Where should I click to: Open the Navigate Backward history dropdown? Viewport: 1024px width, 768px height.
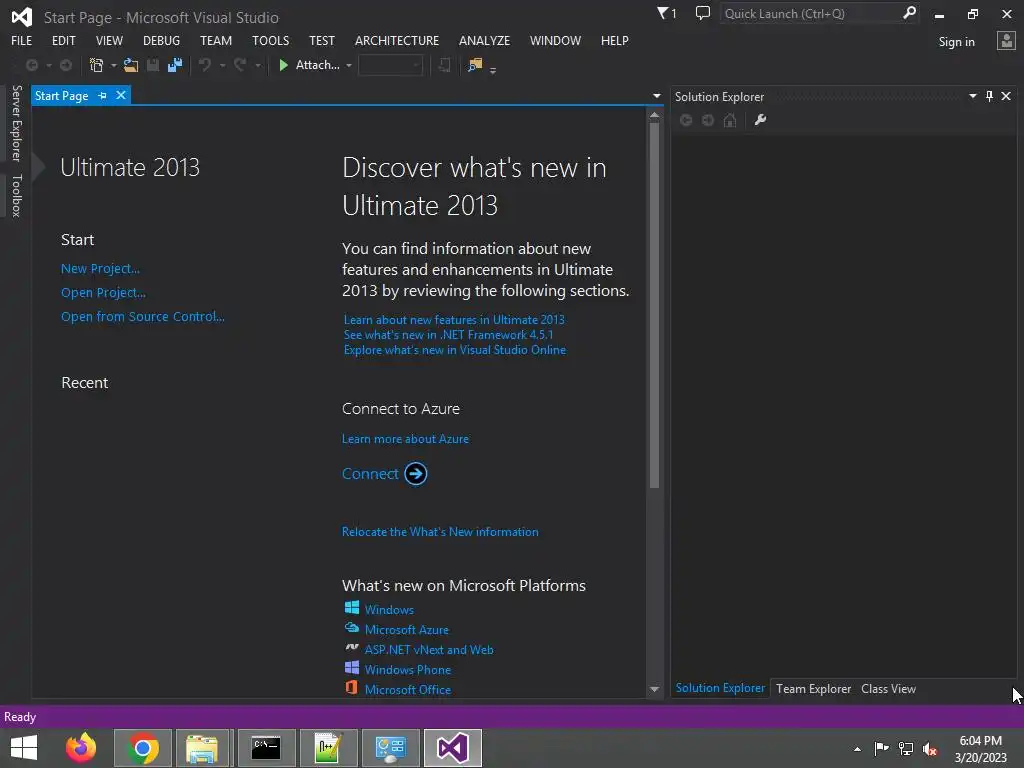click(x=48, y=65)
